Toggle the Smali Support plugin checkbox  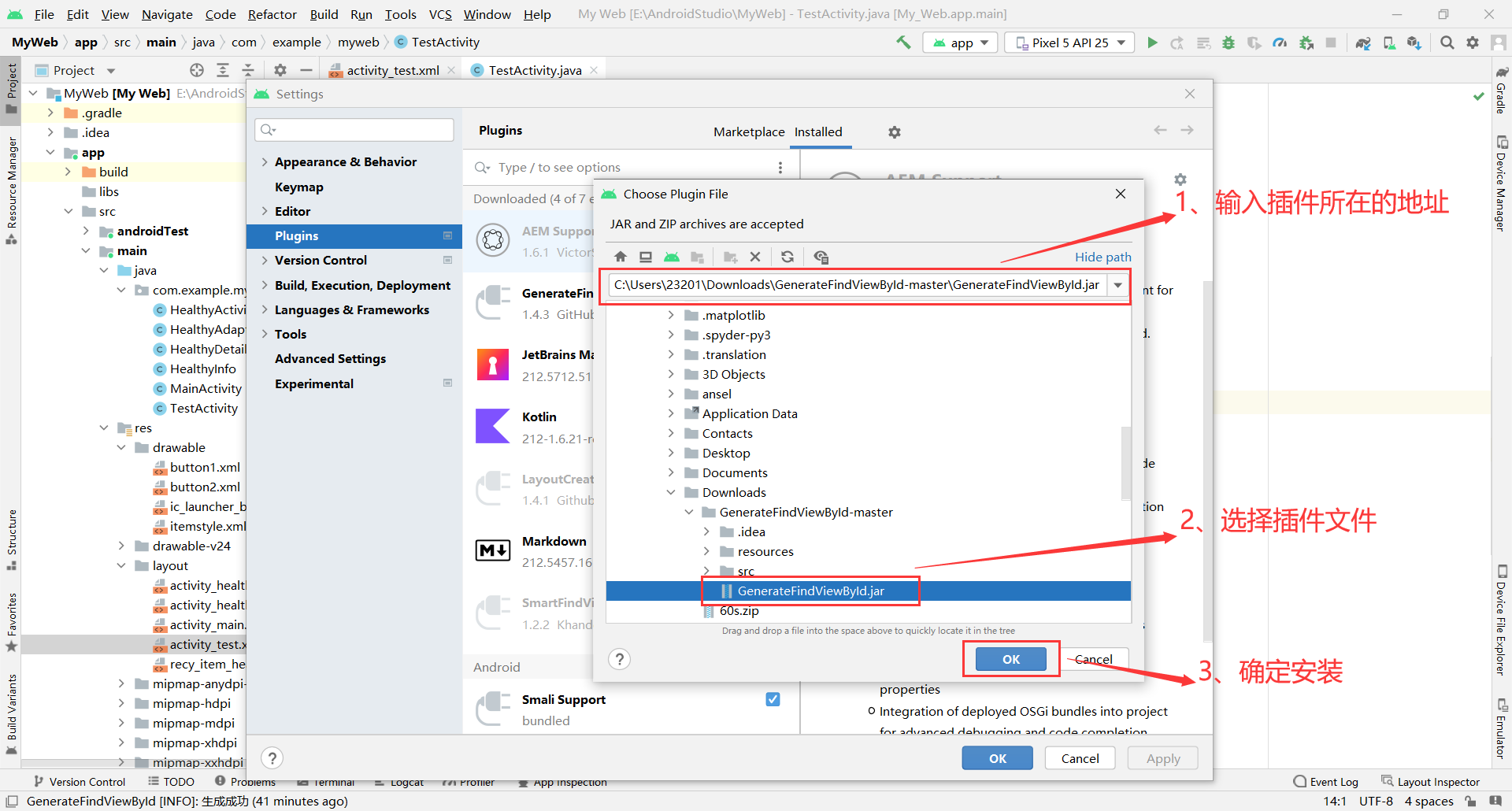[x=773, y=699]
